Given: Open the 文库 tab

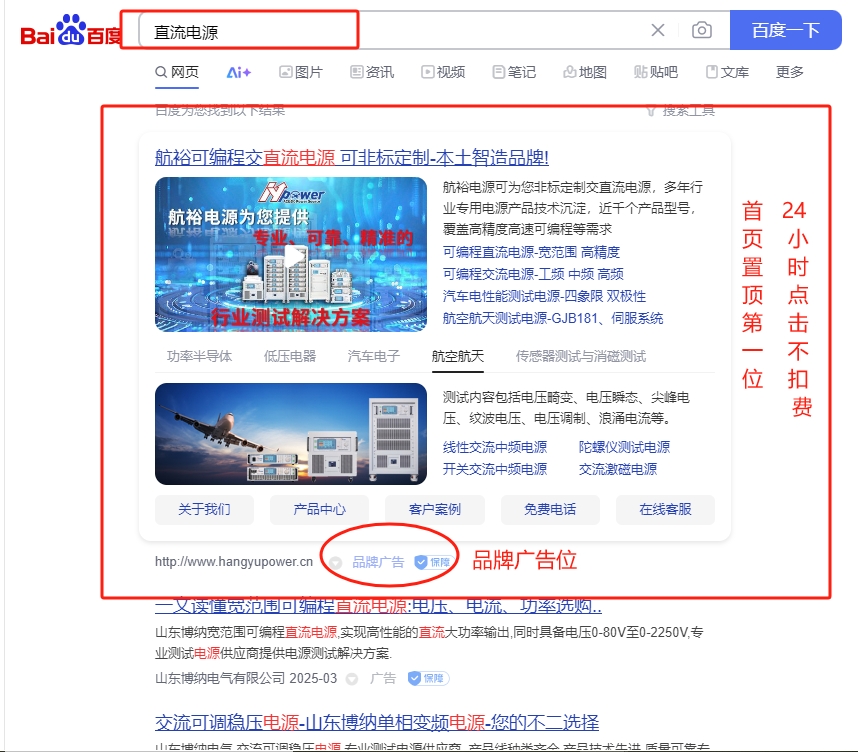Looking at the screenshot, I should click(x=727, y=72).
